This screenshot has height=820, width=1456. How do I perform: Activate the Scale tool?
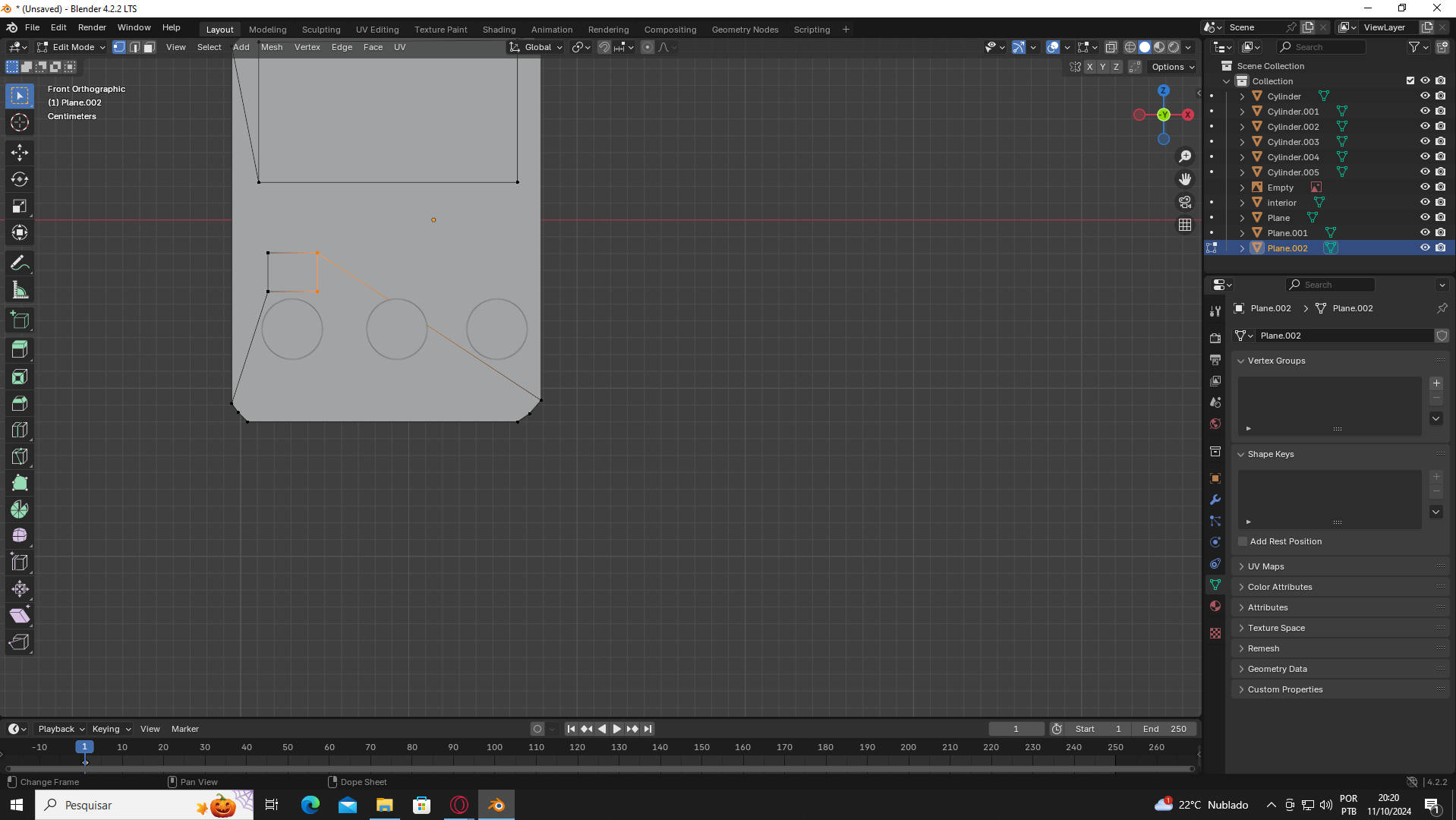click(20, 206)
